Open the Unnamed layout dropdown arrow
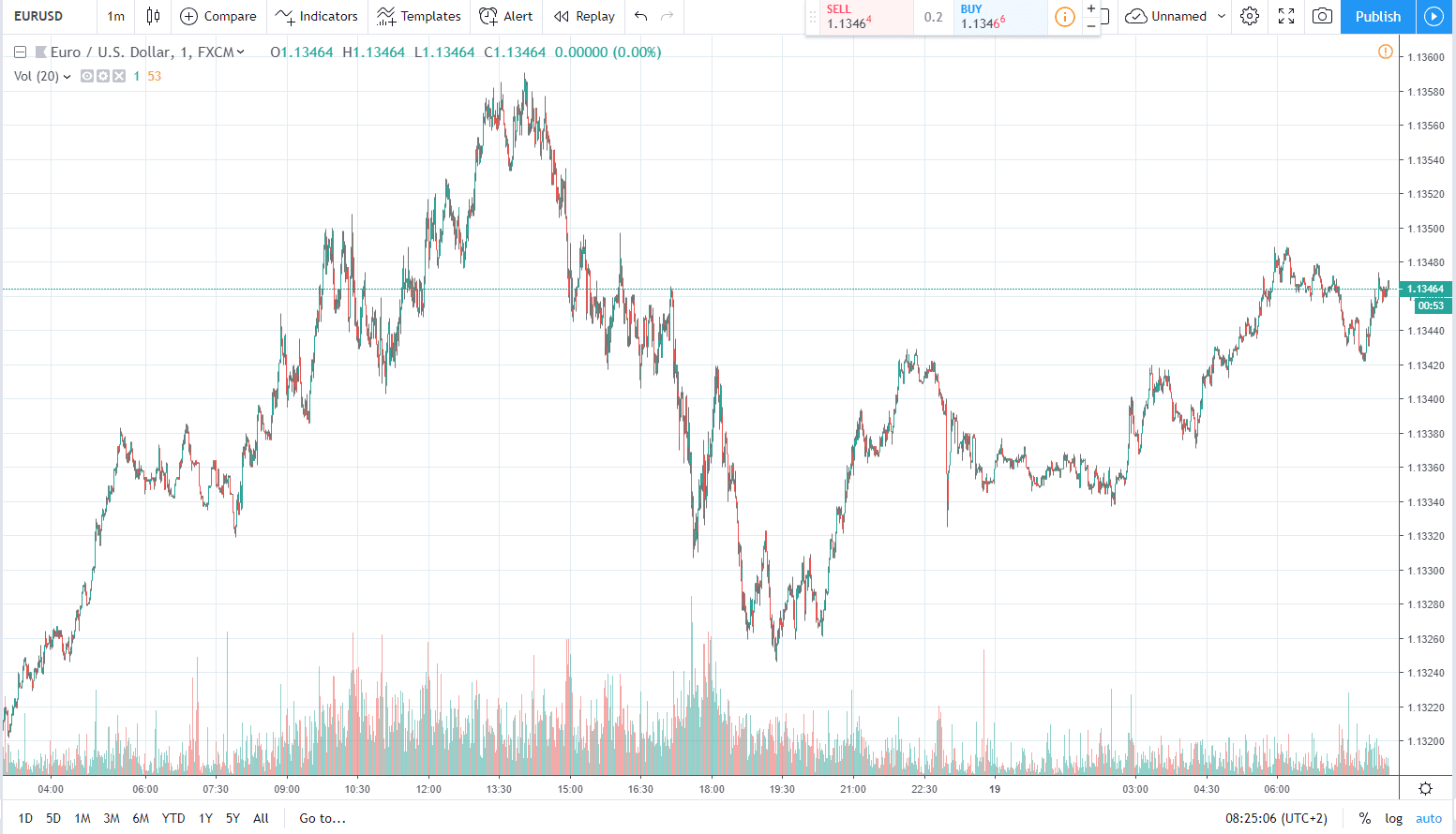Image resolution: width=1456 pixels, height=834 pixels. coord(1221,16)
